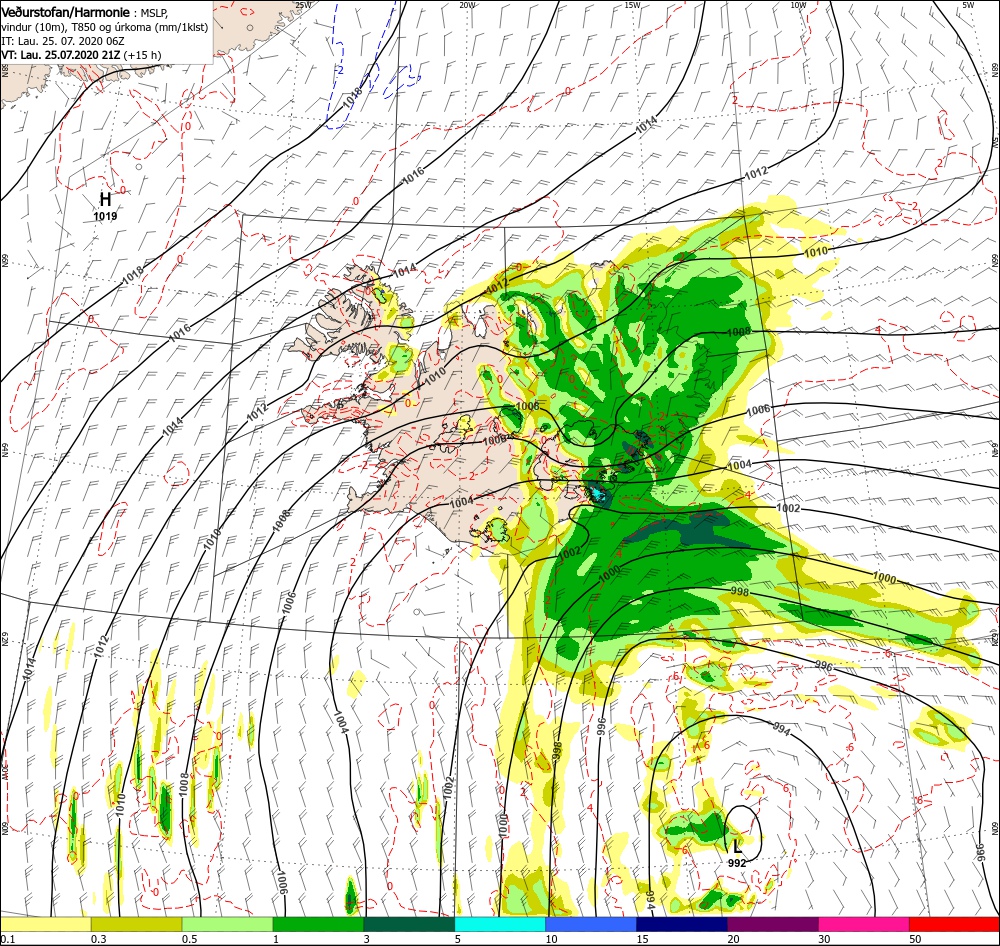The height and width of the screenshot is (946, 1000).
Task: Pick the blue 10–15 mm legend swatch
Action: pos(591,924)
